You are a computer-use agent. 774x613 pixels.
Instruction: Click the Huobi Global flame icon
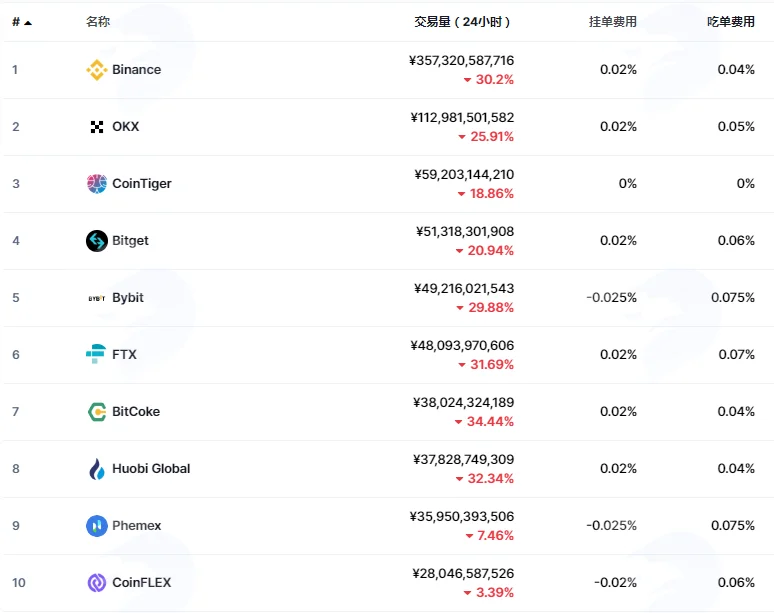pyautogui.click(x=97, y=469)
